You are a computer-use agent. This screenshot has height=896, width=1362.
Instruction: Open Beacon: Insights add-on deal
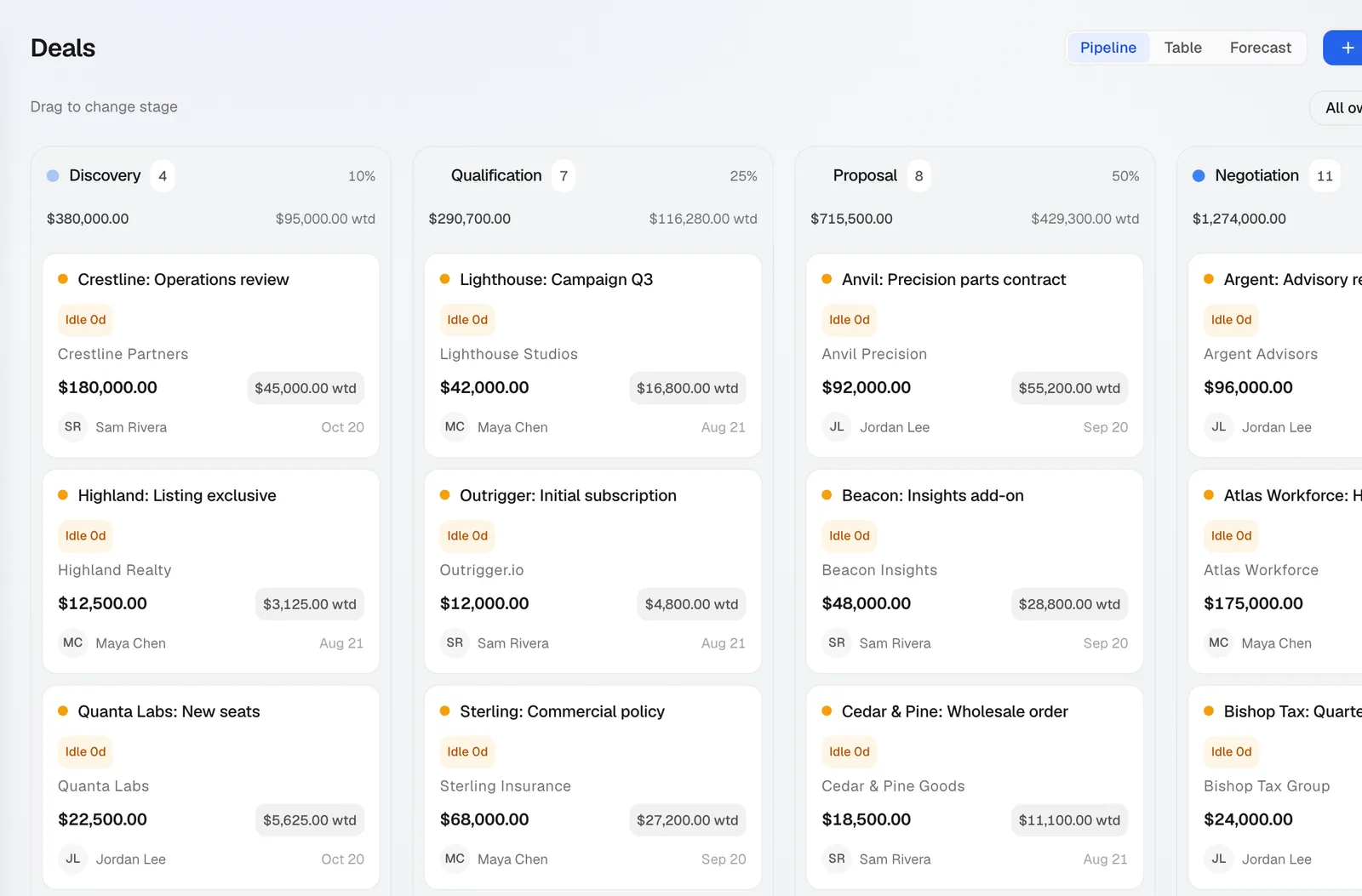coord(932,496)
